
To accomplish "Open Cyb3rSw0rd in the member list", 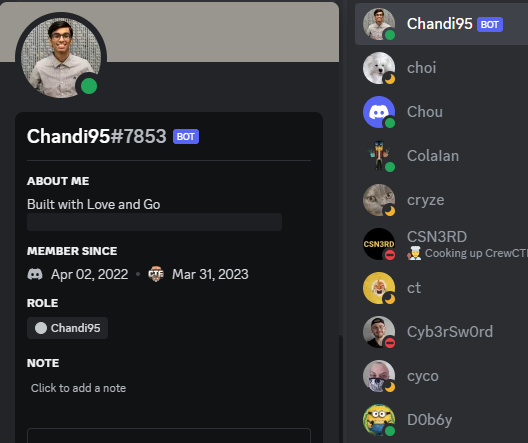I will click(441, 332).
